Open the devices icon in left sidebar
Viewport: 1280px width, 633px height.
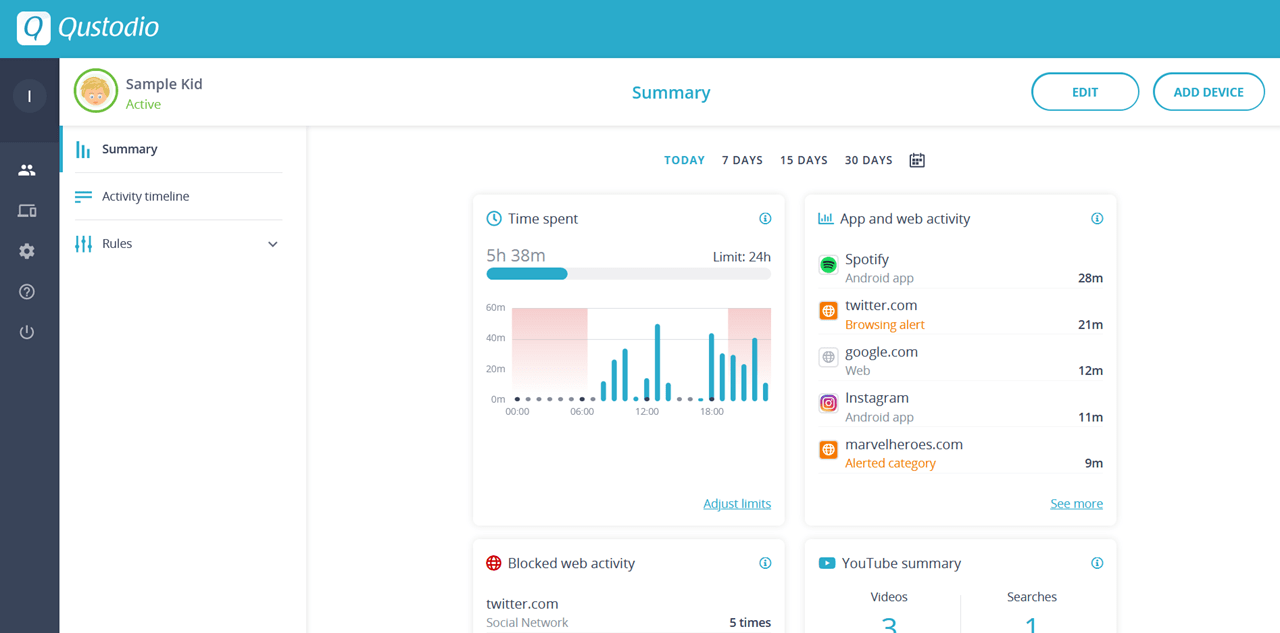coord(27,211)
